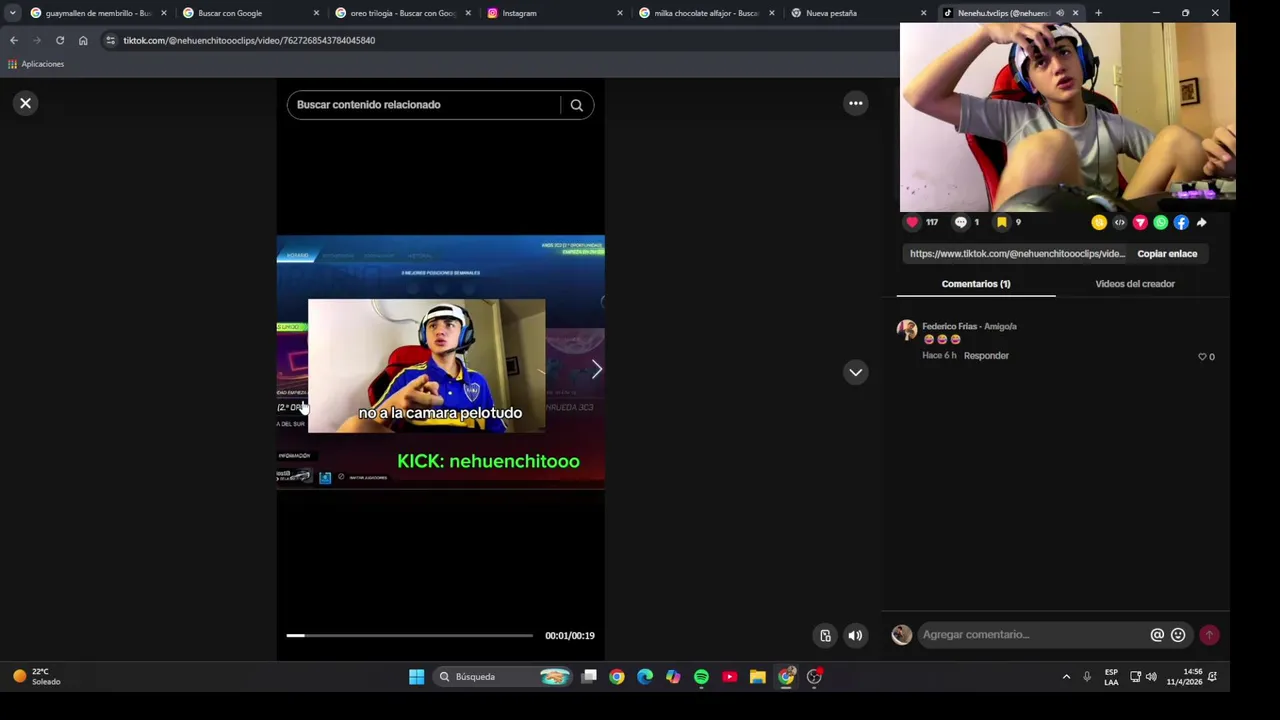Click Responder under Federico's comment
Image resolution: width=1280 pixels, height=720 pixels.
click(986, 356)
